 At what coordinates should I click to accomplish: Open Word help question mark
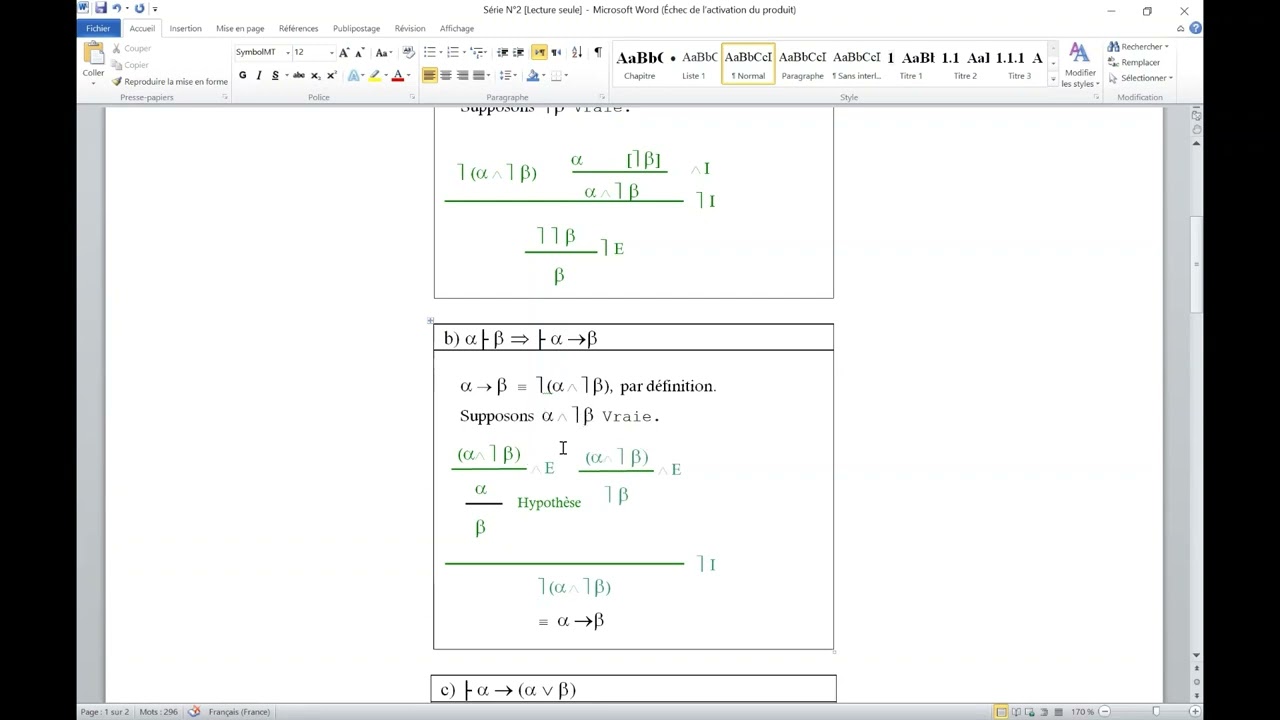1195,28
